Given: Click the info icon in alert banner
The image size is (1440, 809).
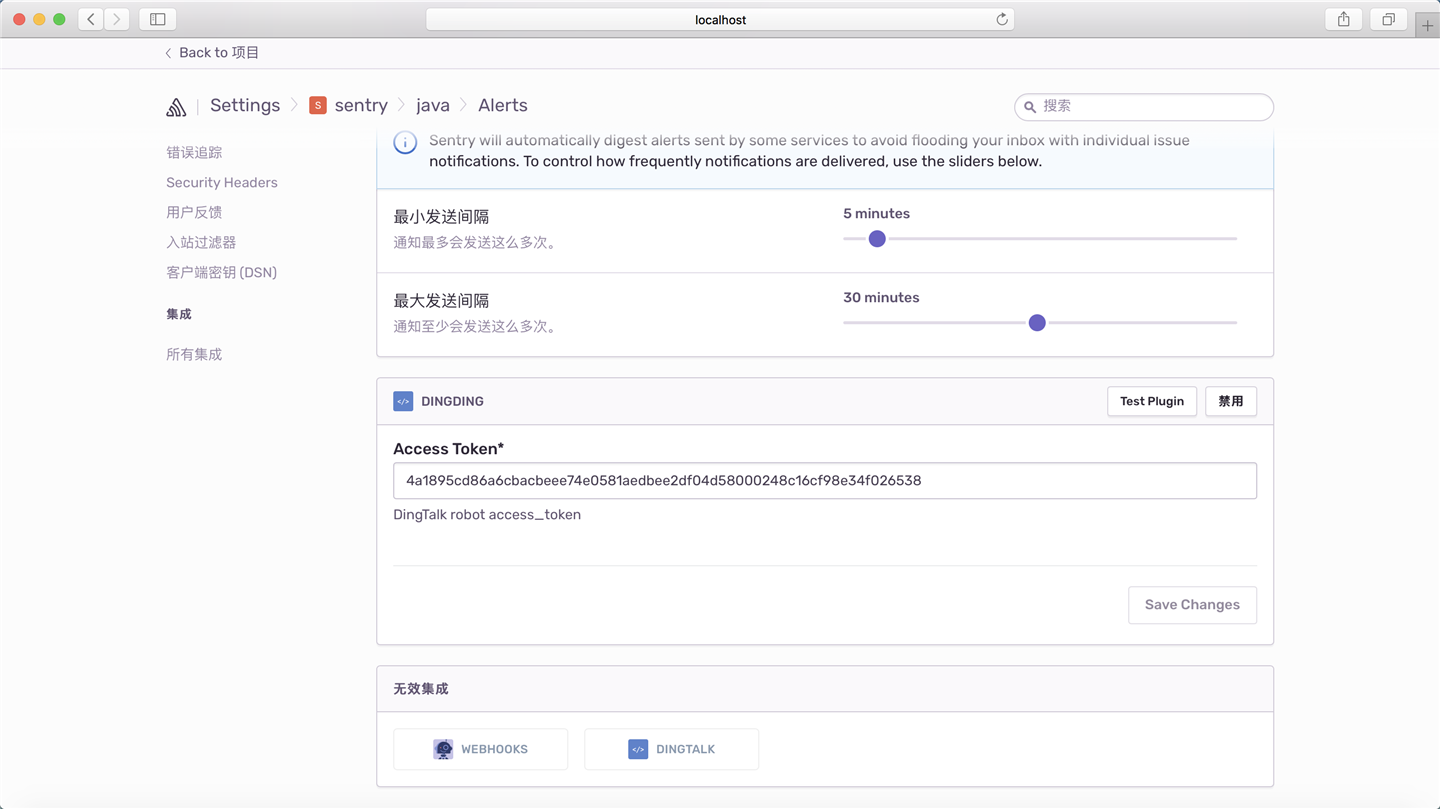Looking at the screenshot, I should (405, 142).
